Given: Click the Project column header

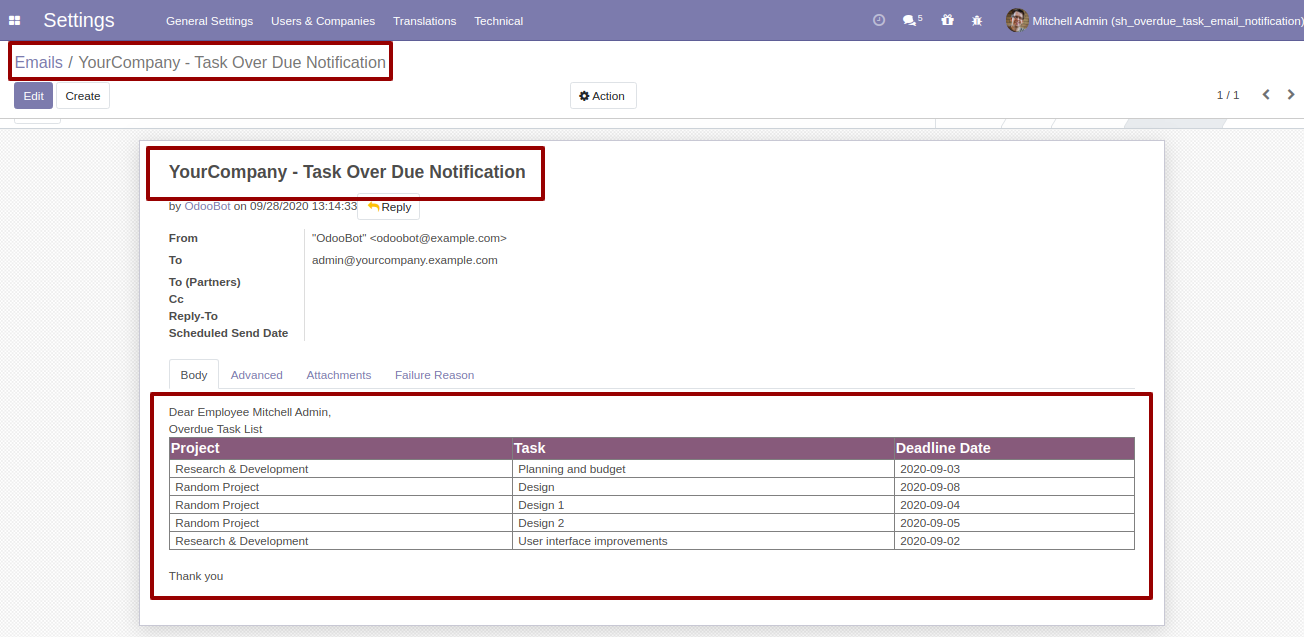Looking at the screenshot, I should click(x=341, y=448).
